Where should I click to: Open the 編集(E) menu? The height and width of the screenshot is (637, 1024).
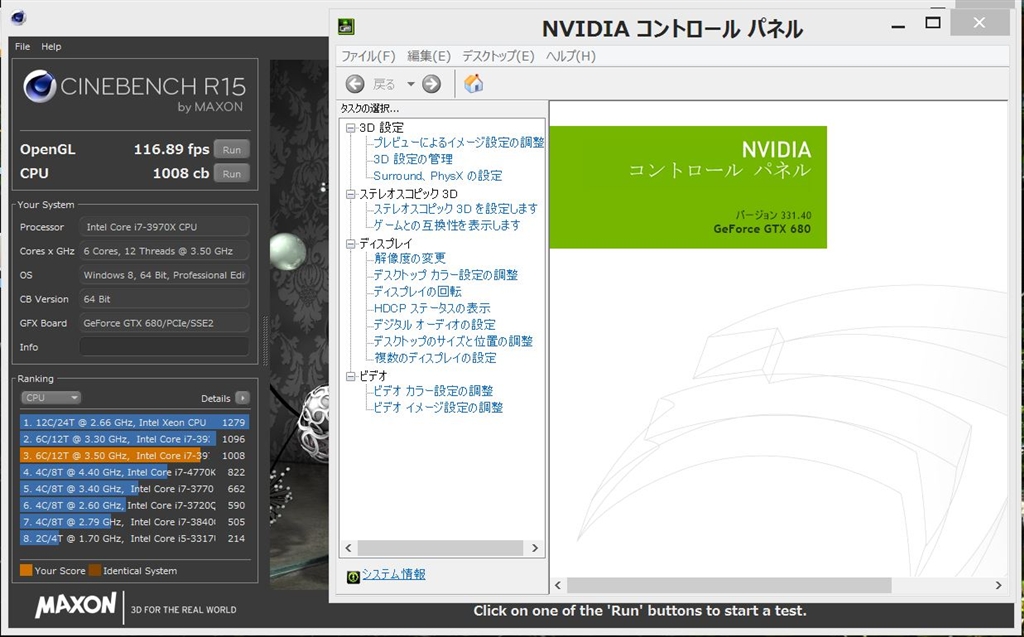click(x=429, y=56)
